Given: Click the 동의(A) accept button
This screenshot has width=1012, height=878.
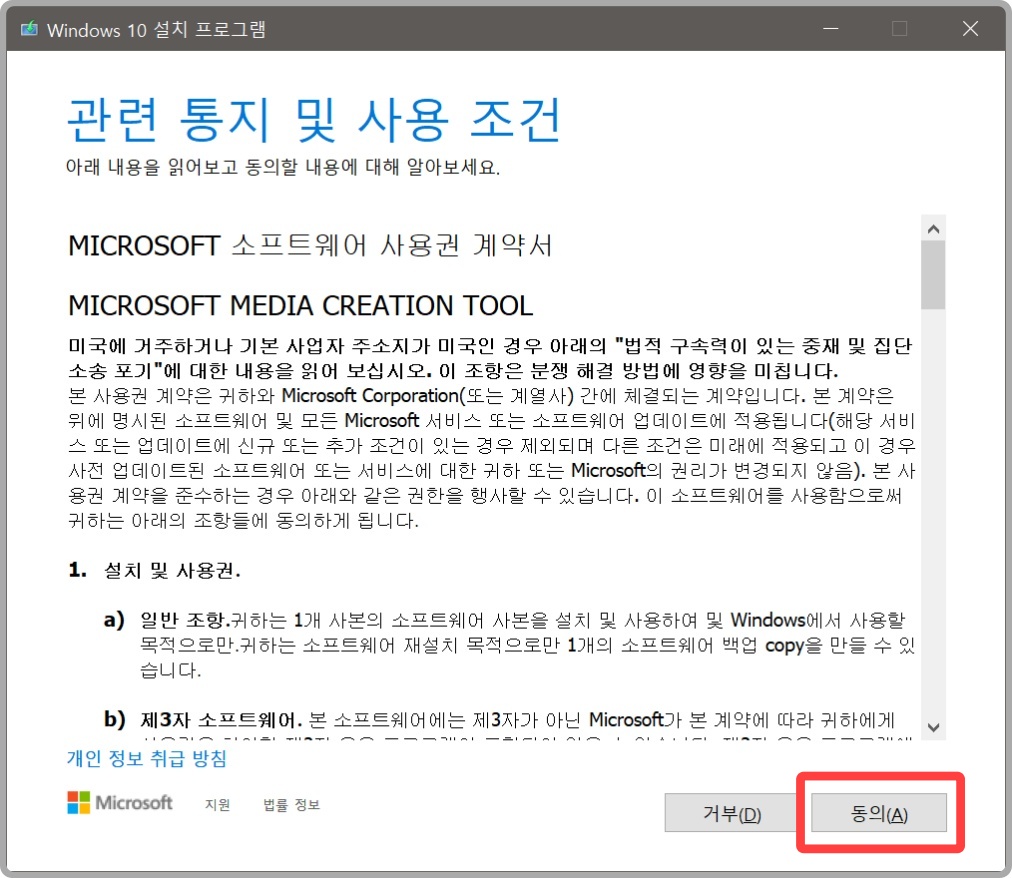Looking at the screenshot, I should click(878, 813).
